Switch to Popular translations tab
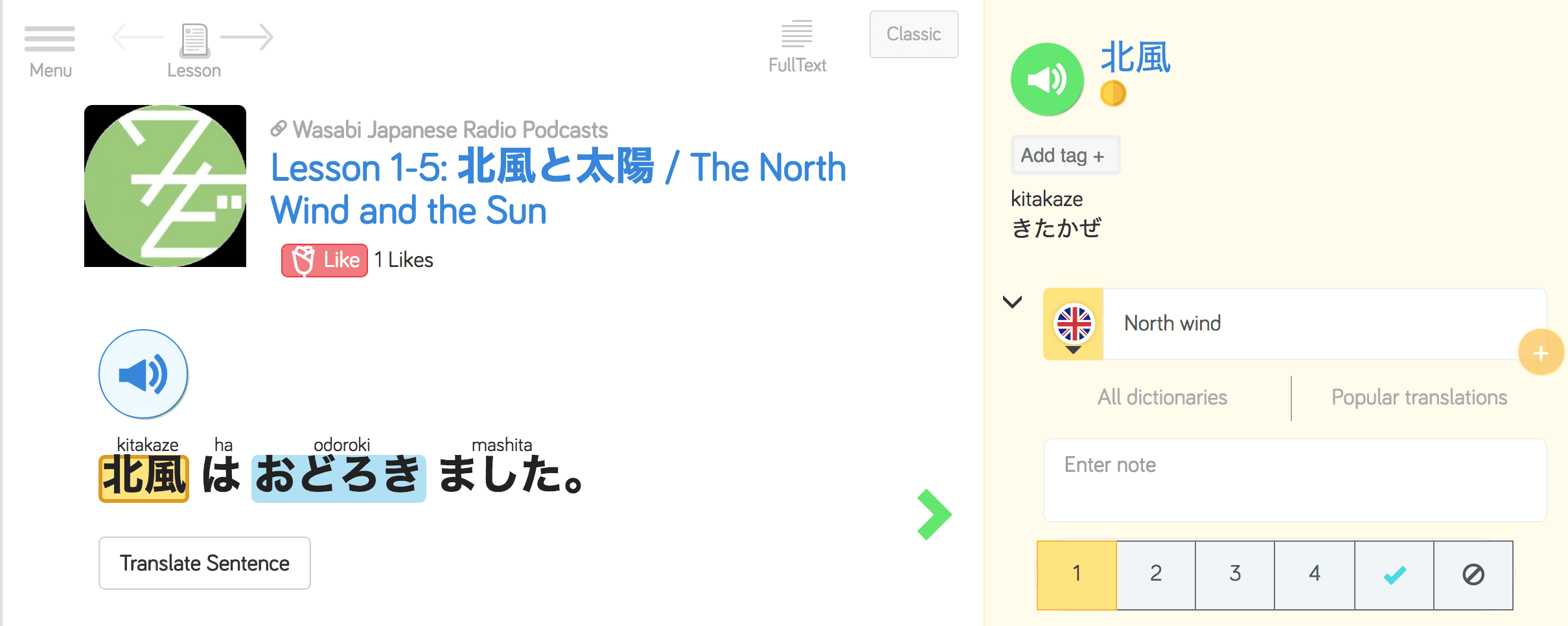 click(1419, 397)
